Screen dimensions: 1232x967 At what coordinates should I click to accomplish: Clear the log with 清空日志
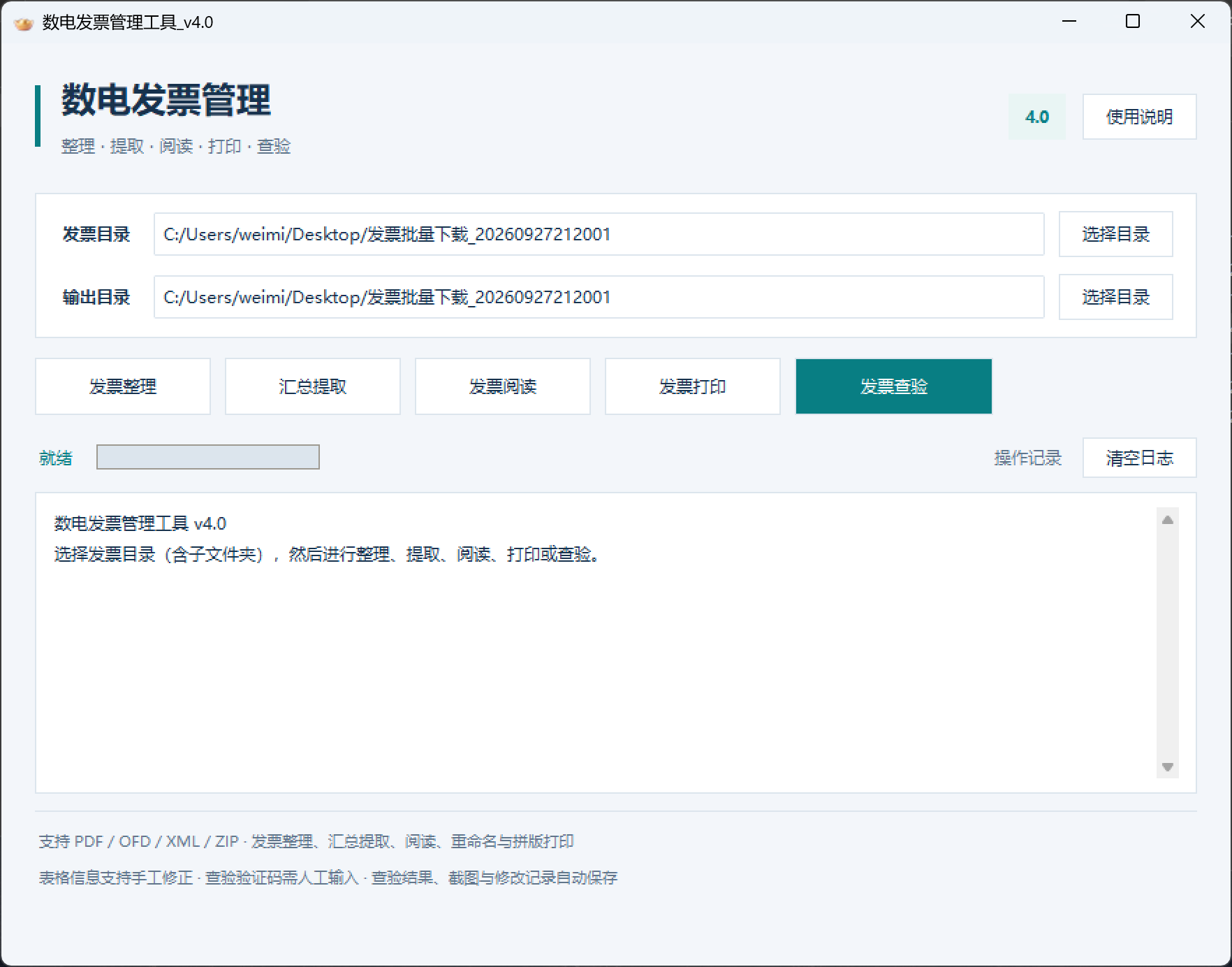point(1139,458)
